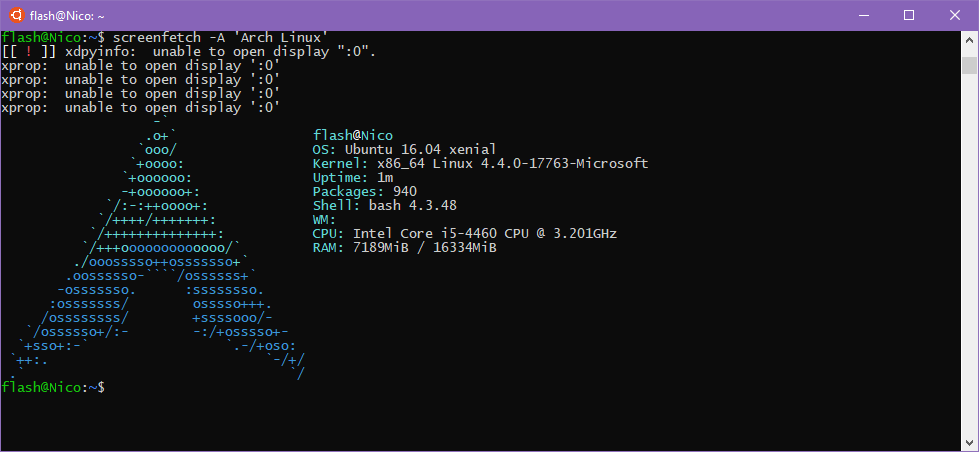Click the CPU: Intel Core i5-4460 line
979x452 pixels.
465,234
